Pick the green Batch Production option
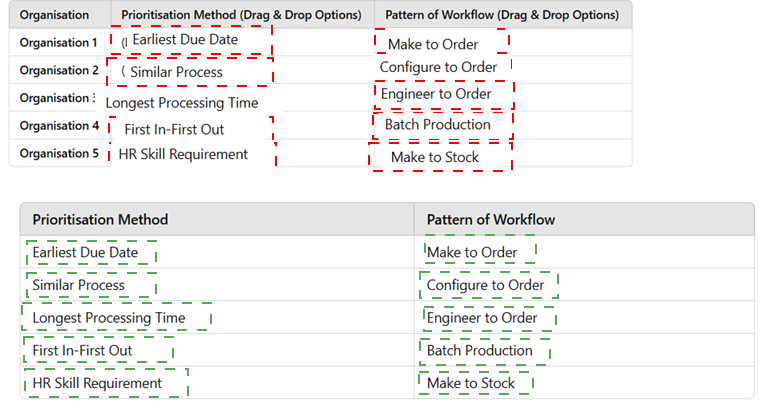The width and height of the screenshot is (759, 409). 485,351
